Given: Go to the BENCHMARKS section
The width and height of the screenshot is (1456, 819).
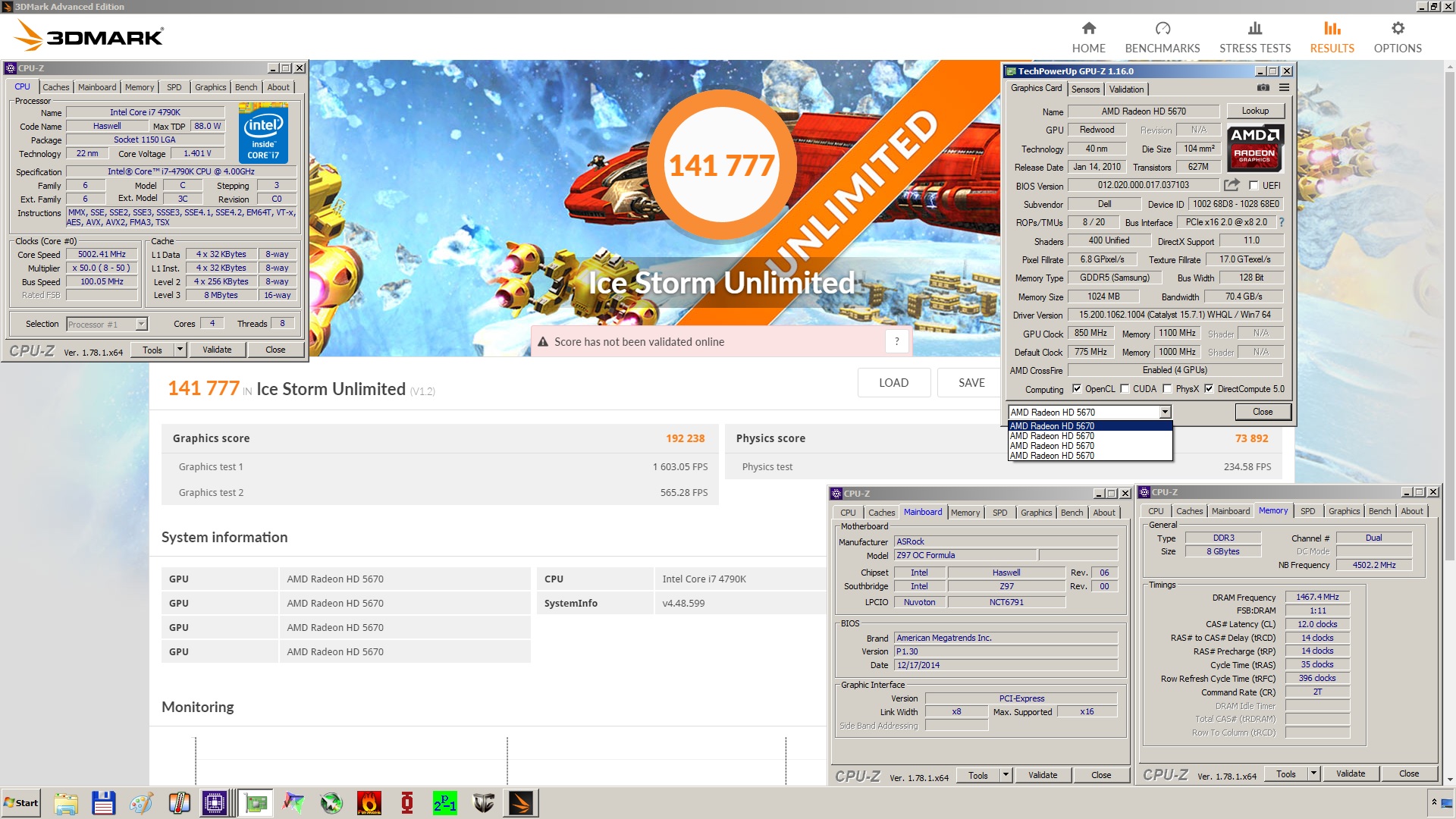Looking at the screenshot, I should pyautogui.click(x=1162, y=37).
